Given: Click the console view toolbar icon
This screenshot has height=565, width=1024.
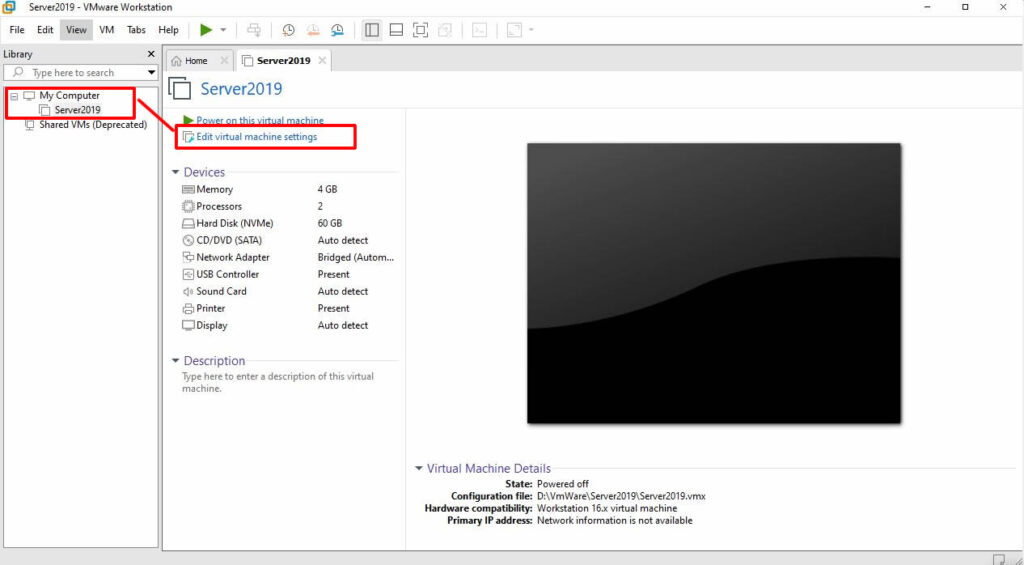Looking at the screenshot, I should click(479, 30).
